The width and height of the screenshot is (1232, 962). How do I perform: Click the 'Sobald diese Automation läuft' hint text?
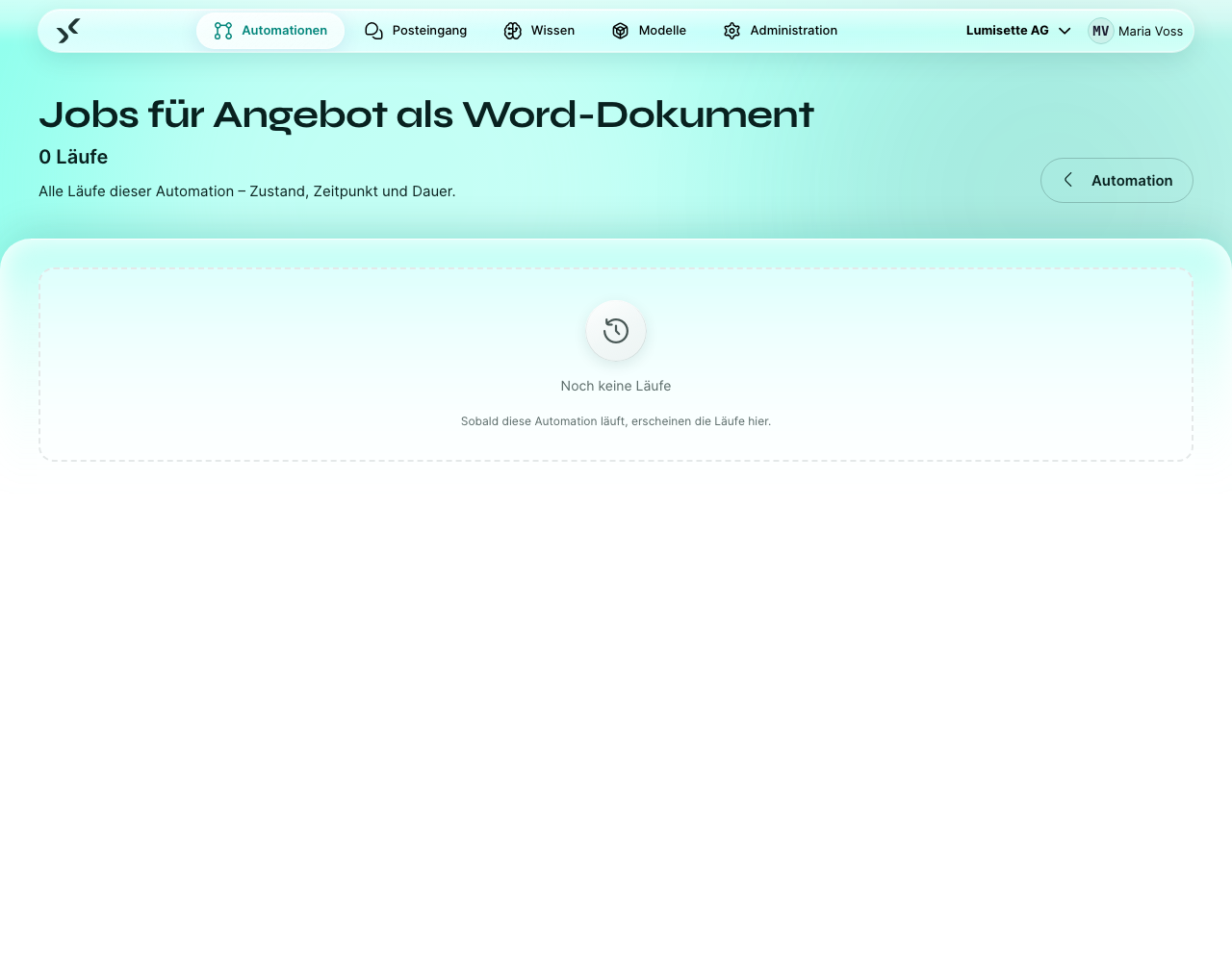(616, 421)
